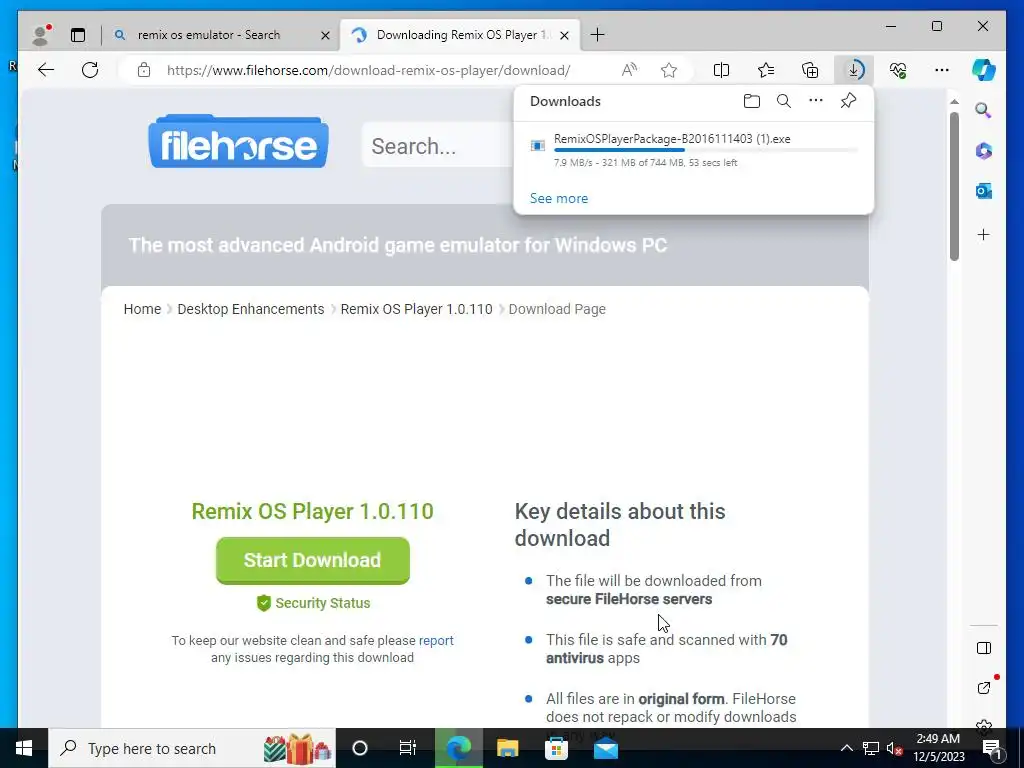
Task: Open File Explorer from taskbar
Action: [x=507, y=748]
